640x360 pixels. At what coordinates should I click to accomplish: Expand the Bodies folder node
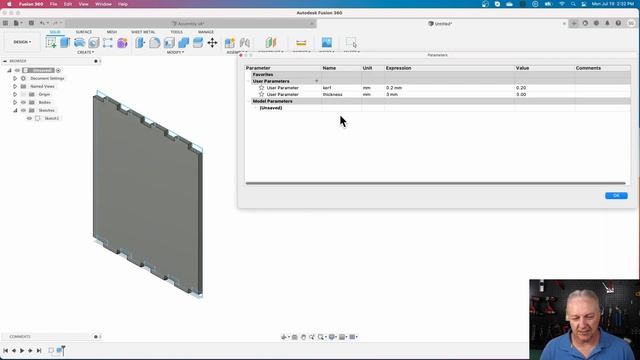click(x=15, y=102)
